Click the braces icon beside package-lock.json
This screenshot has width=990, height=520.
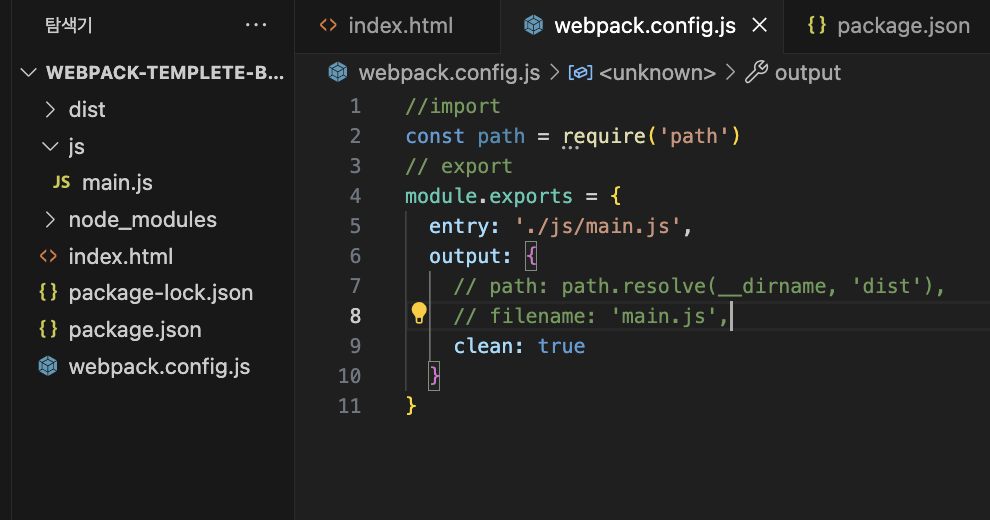coord(48,292)
